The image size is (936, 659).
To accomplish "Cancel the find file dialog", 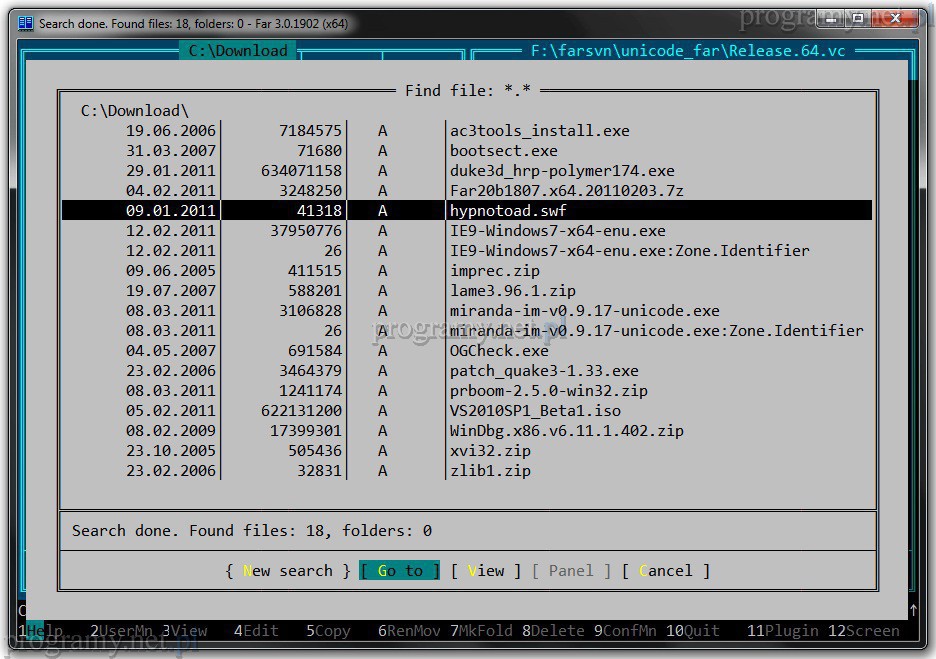I will tap(665, 571).
